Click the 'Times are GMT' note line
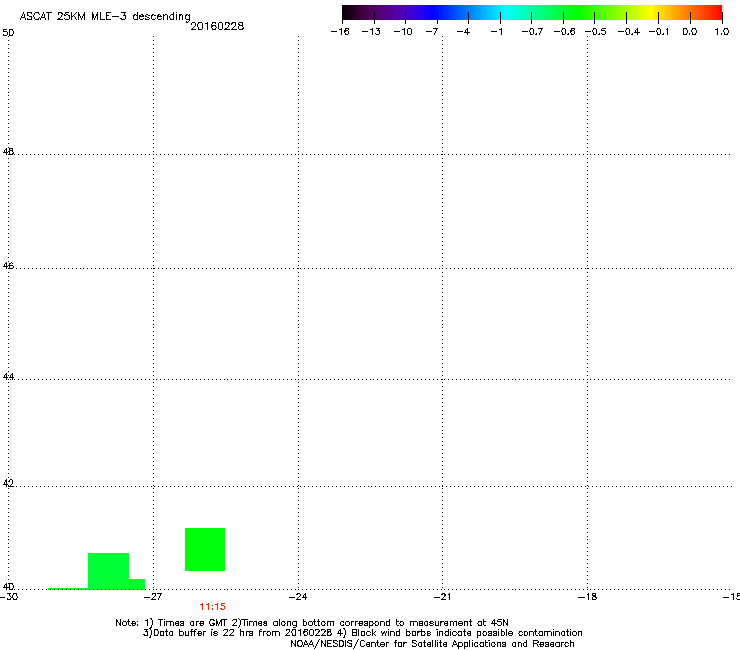This screenshot has height=650, width=740. [312, 623]
